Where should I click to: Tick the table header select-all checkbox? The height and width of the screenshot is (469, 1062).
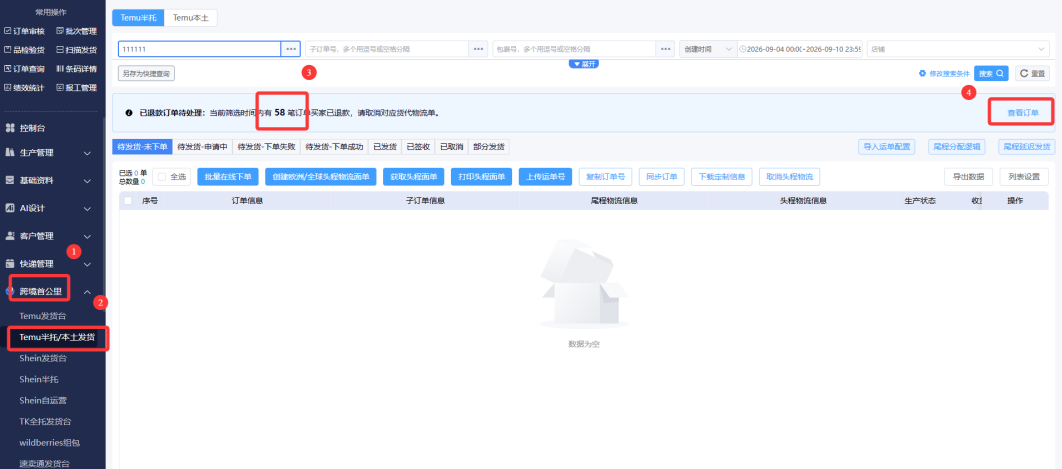coord(128,201)
